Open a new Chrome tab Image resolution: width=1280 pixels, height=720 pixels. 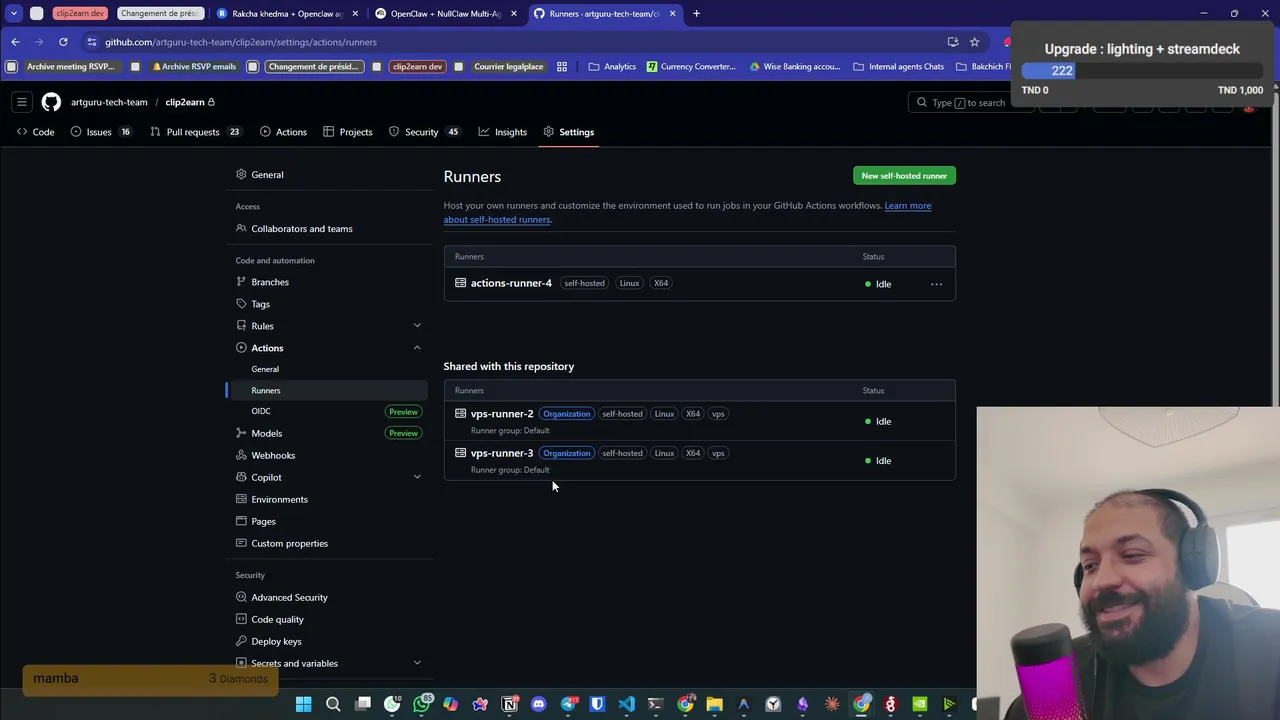click(x=696, y=14)
